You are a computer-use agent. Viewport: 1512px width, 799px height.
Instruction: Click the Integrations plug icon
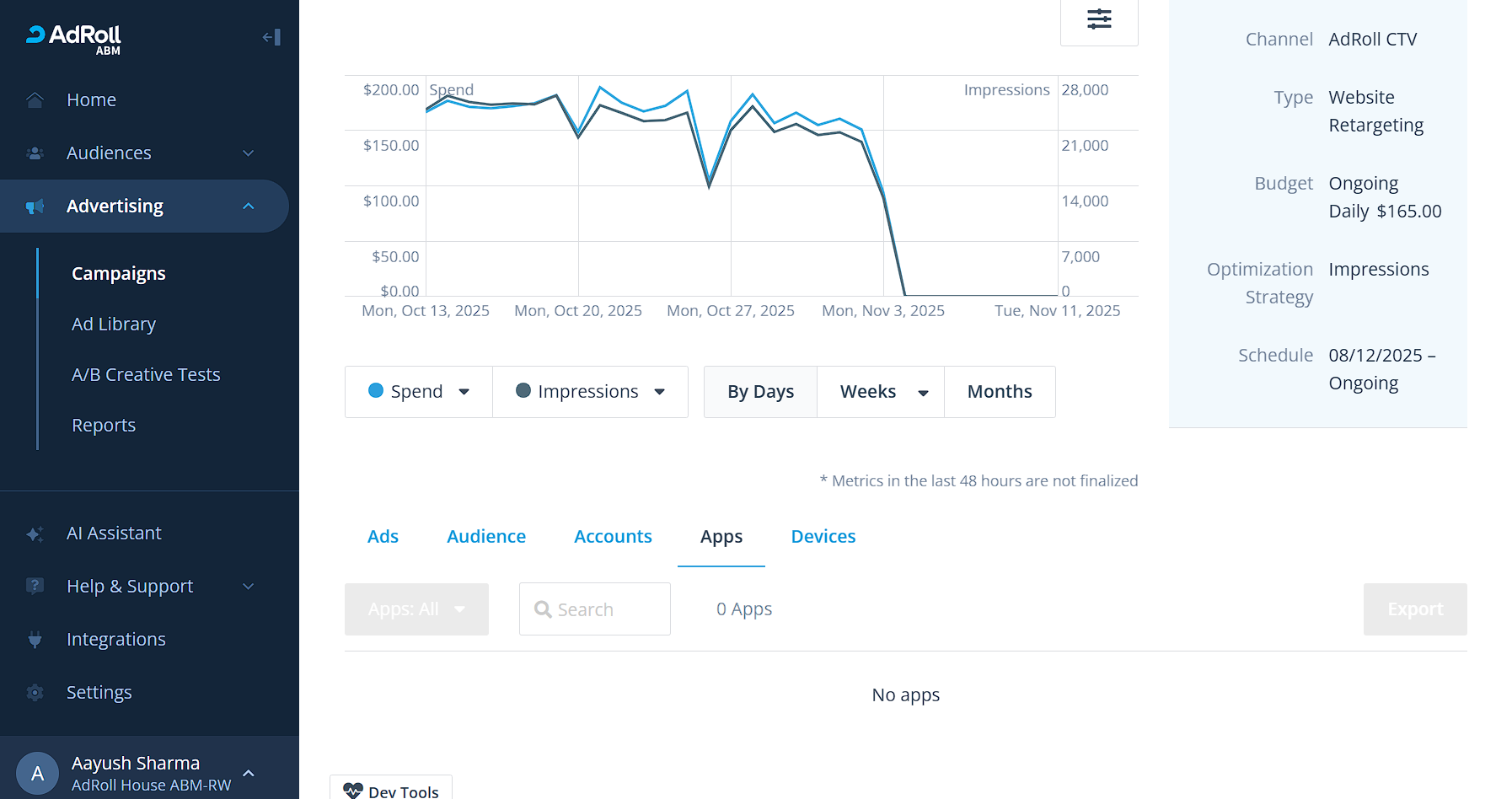pyautogui.click(x=35, y=640)
